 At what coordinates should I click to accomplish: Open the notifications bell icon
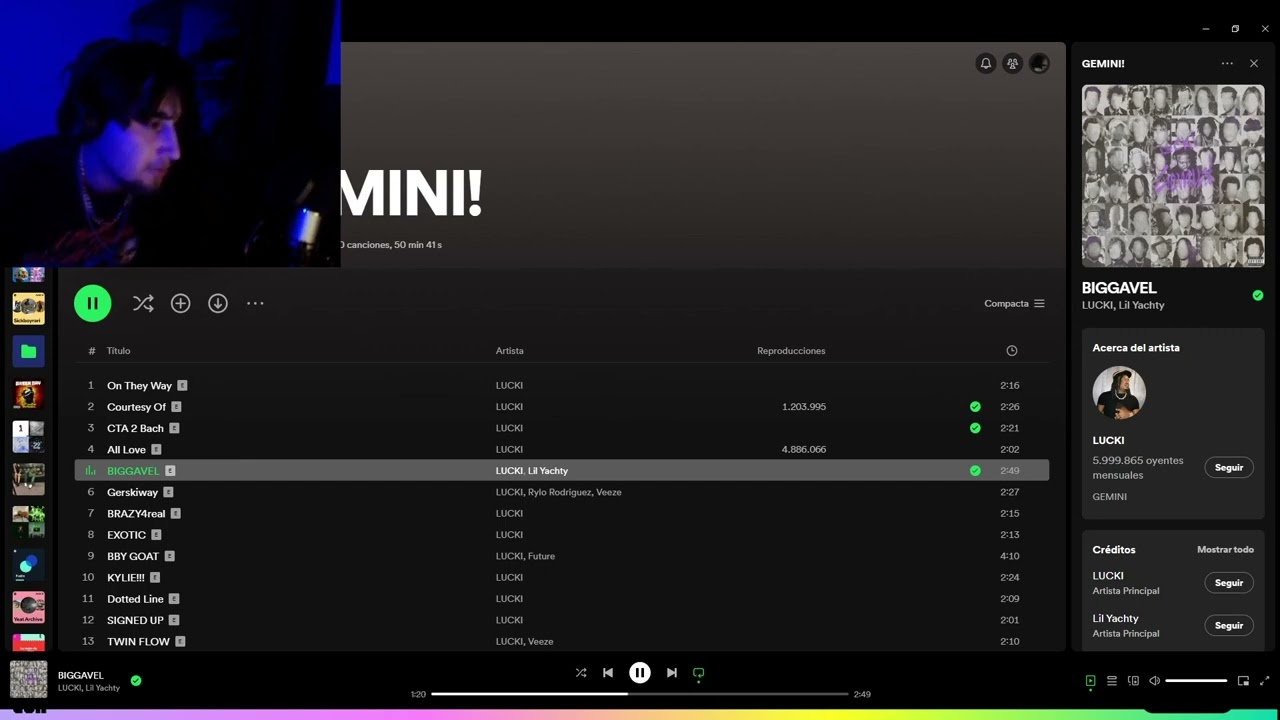click(x=986, y=63)
